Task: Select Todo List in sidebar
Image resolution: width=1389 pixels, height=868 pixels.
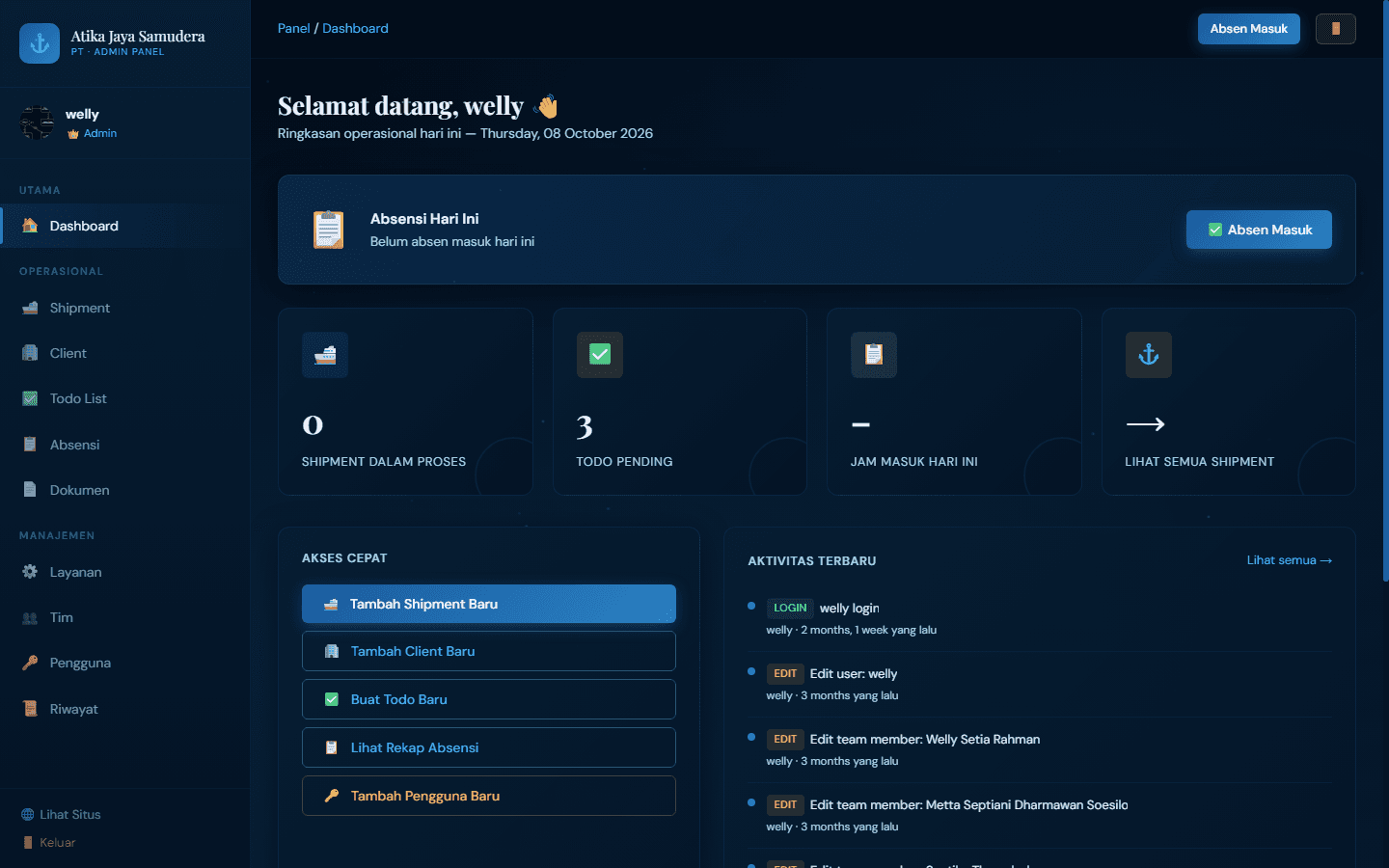Action: point(125,398)
